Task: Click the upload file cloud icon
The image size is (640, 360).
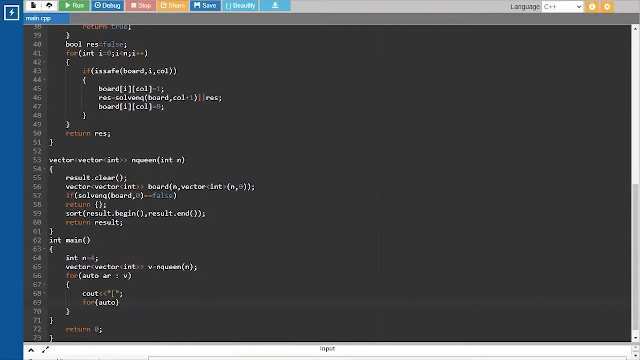Action: (x=49, y=5)
